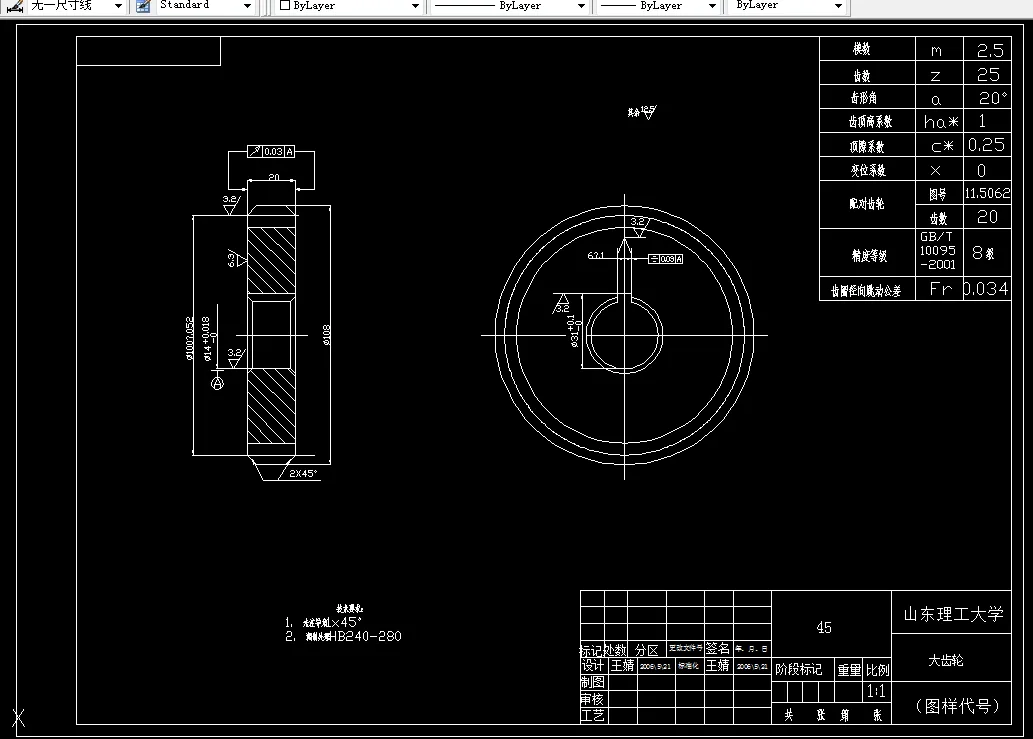Select the 制图 row label

click(x=593, y=682)
